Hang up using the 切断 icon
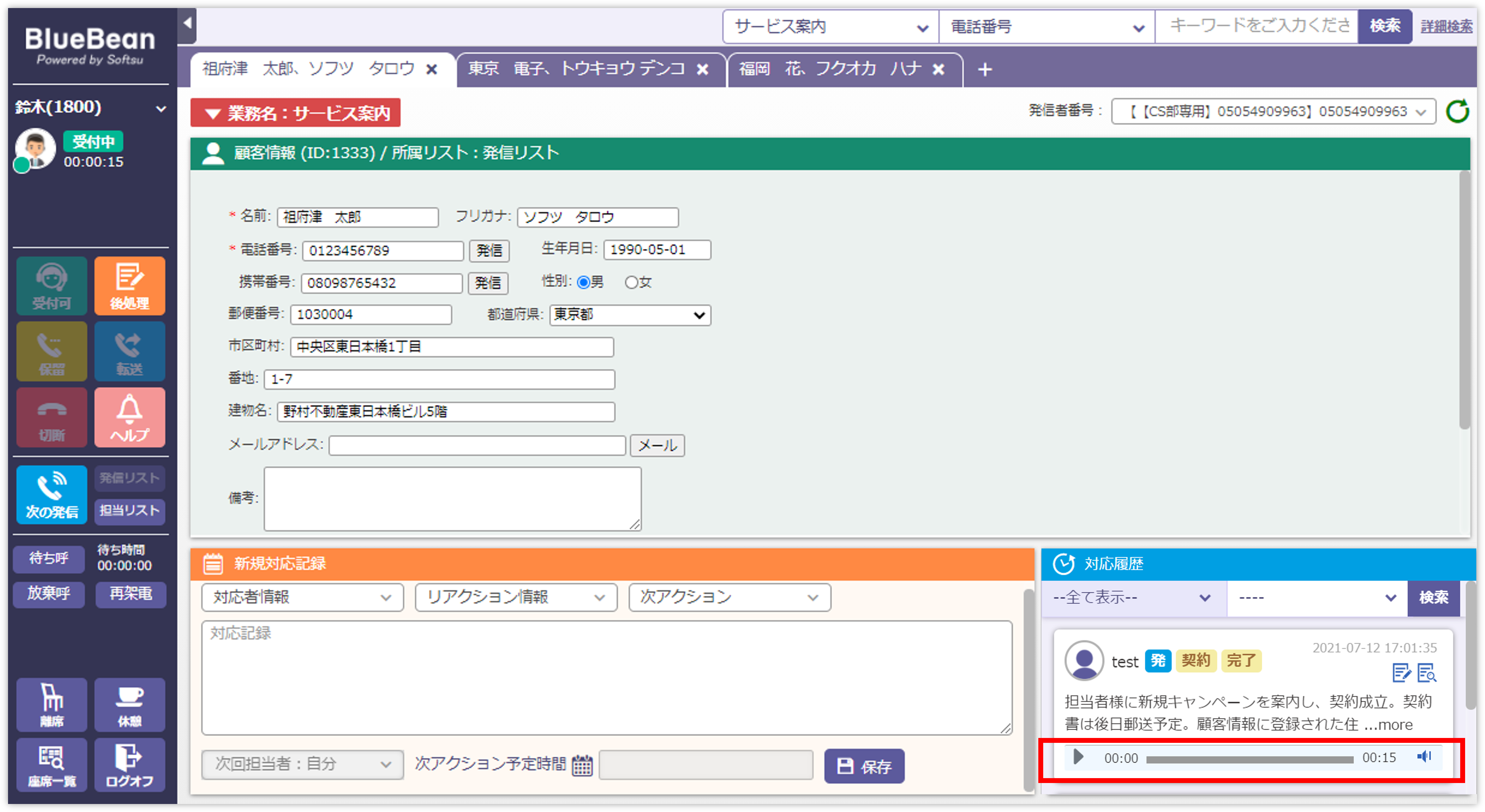 (x=51, y=417)
